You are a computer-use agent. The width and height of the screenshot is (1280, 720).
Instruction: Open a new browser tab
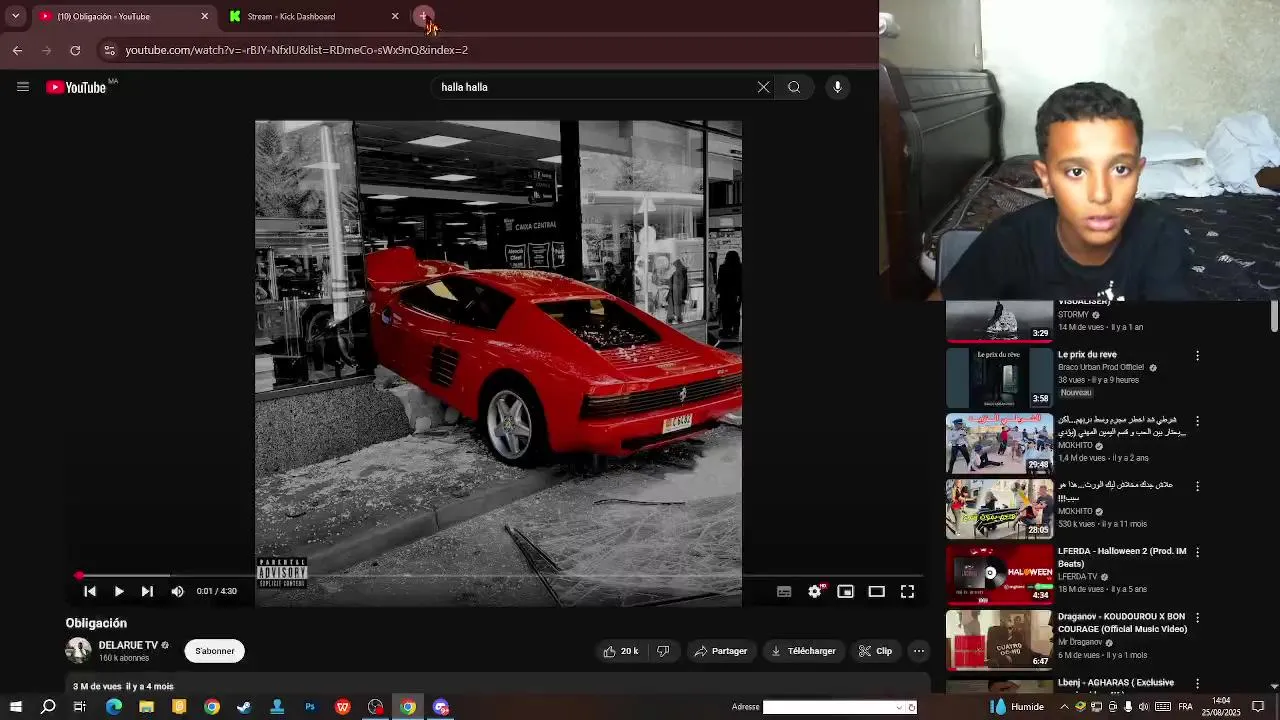[x=424, y=16]
